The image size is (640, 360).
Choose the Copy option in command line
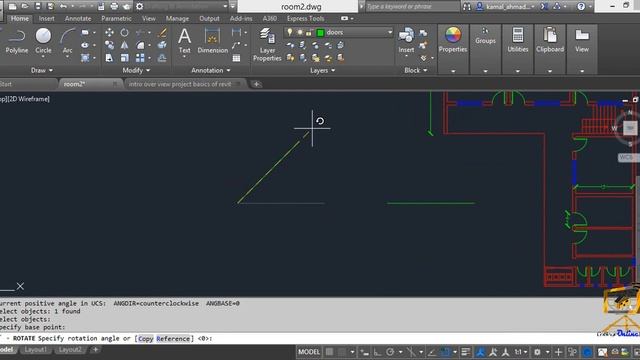[x=145, y=338]
